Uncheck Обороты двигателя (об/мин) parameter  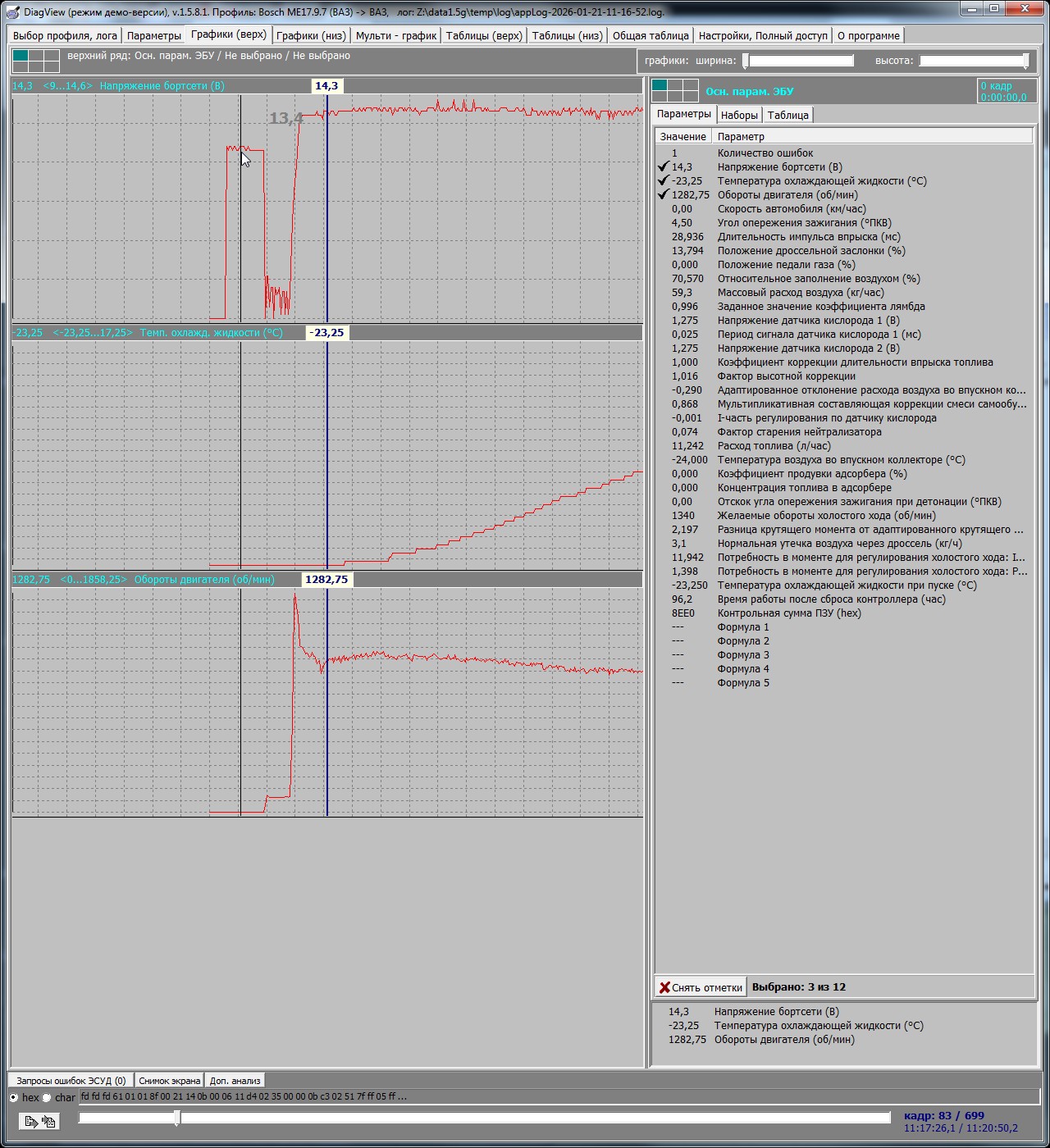coord(664,195)
